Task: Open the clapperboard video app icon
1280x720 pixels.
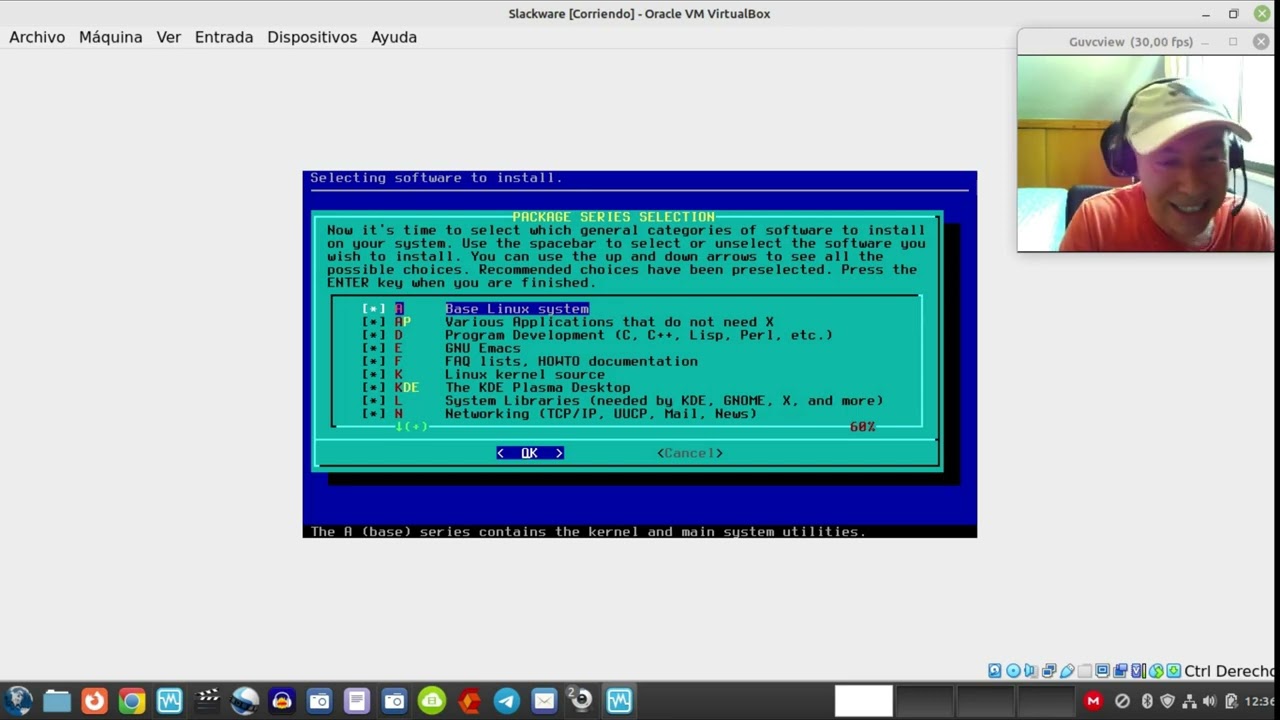Action: point(207,701)
